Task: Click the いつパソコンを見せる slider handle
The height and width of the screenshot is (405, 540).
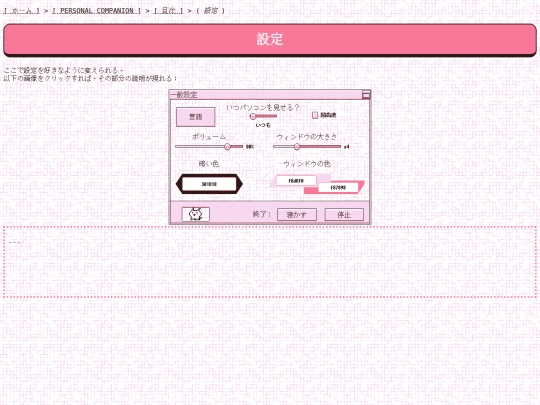Action: [x=253, y=116]
